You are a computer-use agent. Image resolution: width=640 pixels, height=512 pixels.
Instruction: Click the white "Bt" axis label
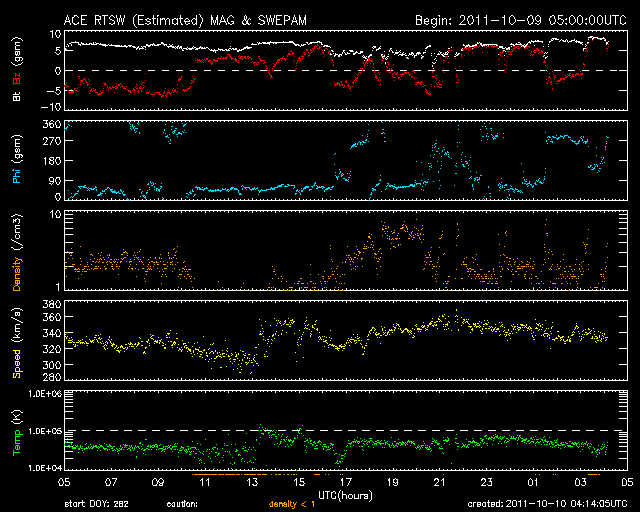point(17,96)
